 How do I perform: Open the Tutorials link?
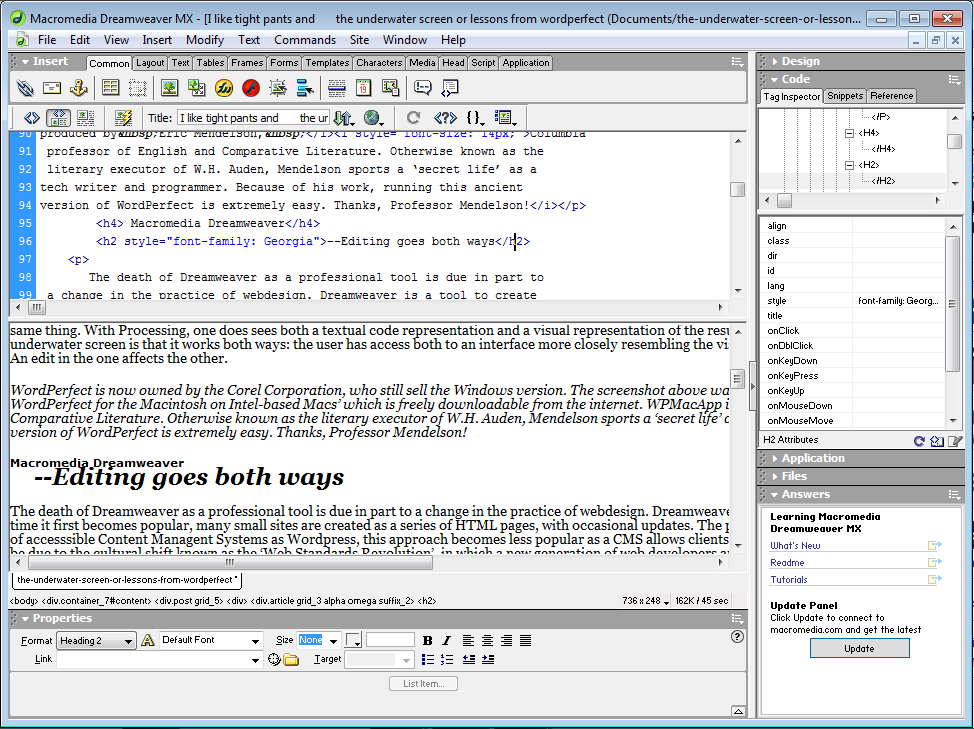pos(789,579)
